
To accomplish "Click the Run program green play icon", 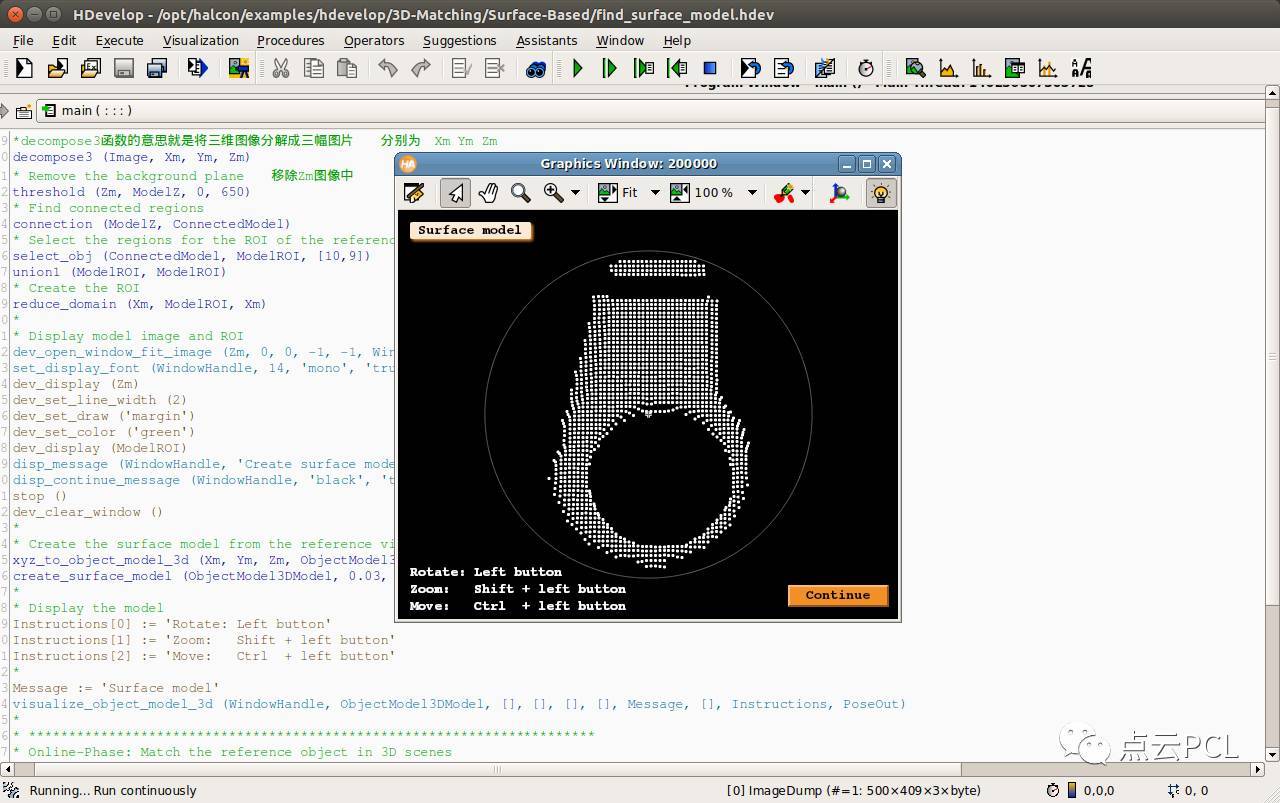I will coord(577,68).
